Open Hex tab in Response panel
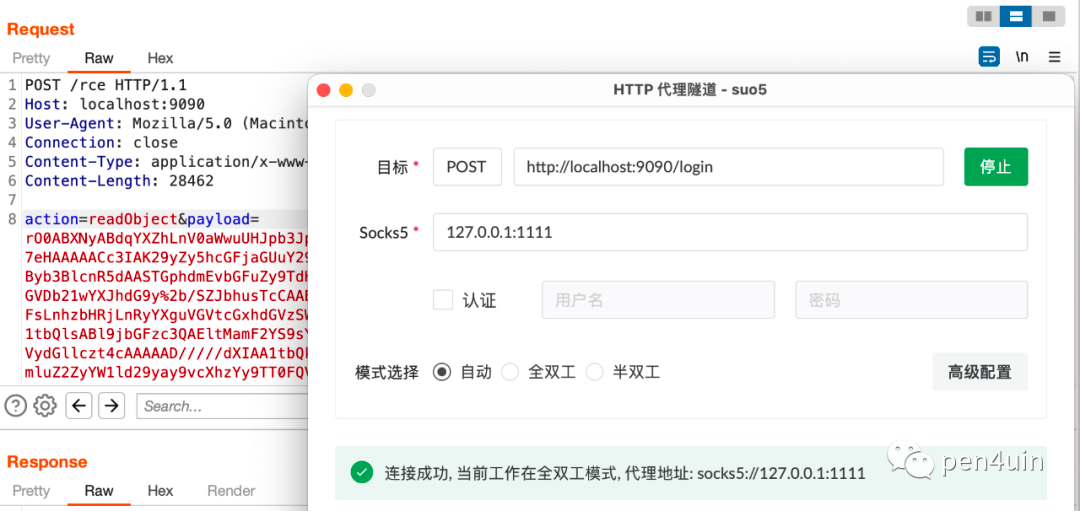 [x=160, y=490]
